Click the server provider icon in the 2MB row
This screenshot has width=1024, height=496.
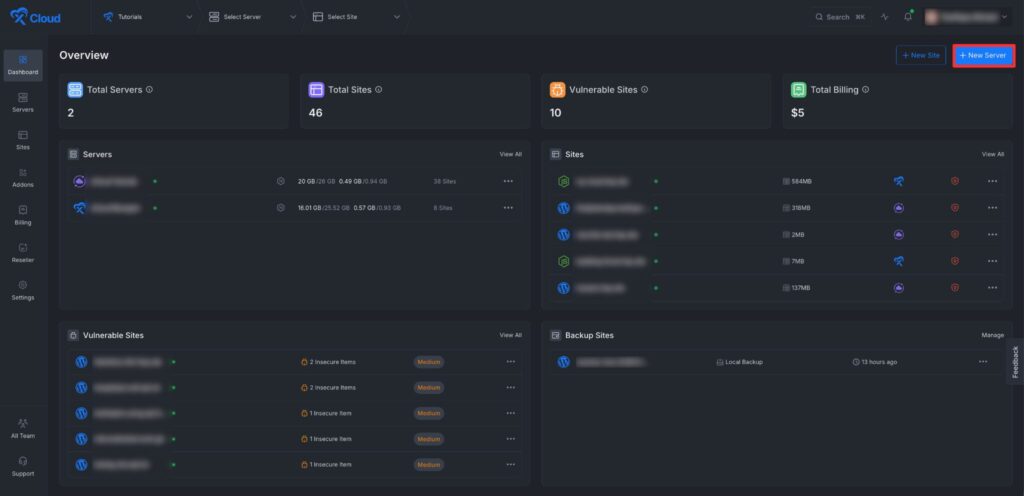point(899,234)
